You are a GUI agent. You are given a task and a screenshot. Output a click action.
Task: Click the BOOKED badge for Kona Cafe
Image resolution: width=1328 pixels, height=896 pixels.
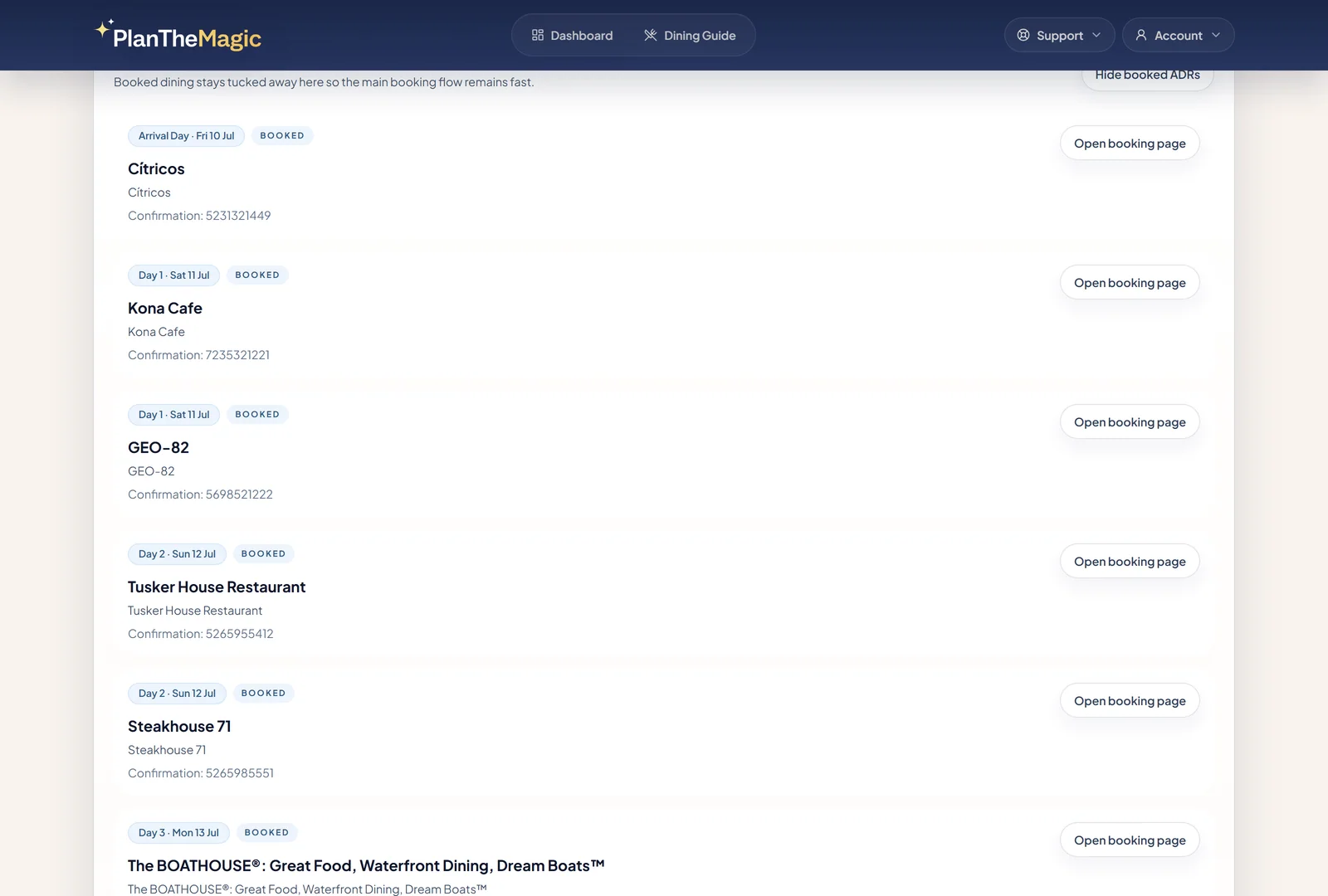[257, 275]
